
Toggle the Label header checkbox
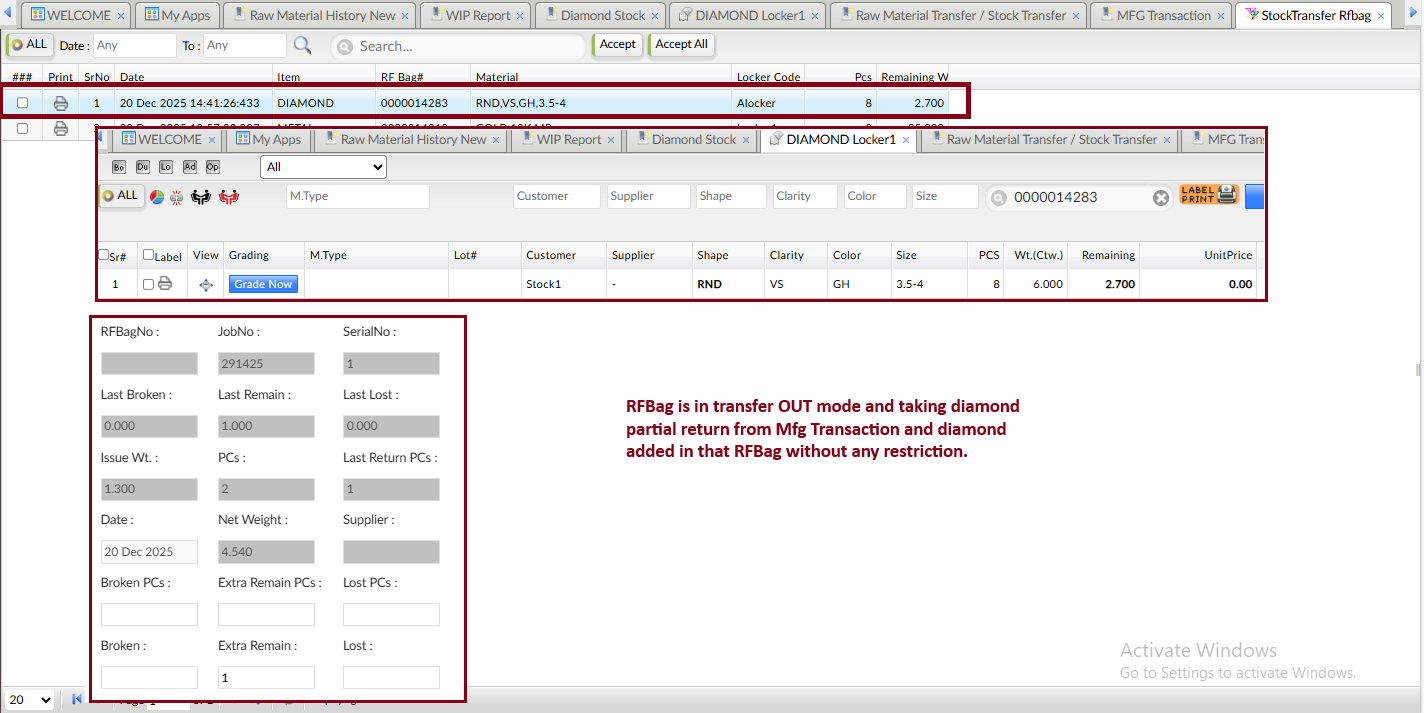coord(149,255)
